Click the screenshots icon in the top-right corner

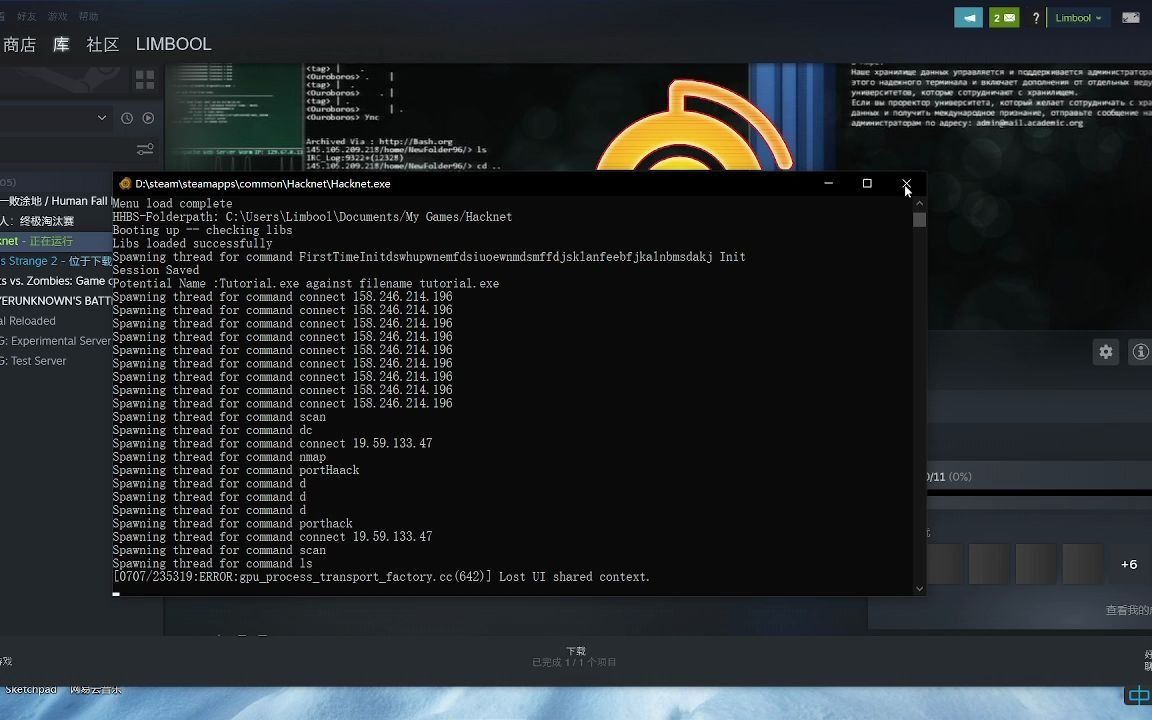click(x=1130, y=17)
